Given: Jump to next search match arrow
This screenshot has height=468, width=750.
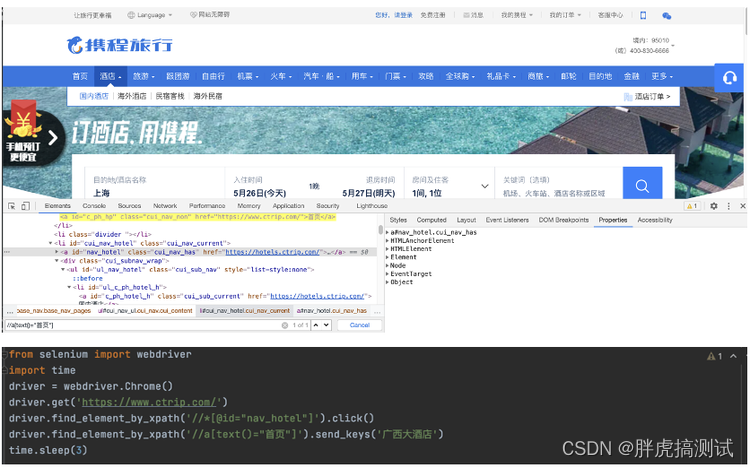Looking at the screenshot, I should click(x=327, y=325).
